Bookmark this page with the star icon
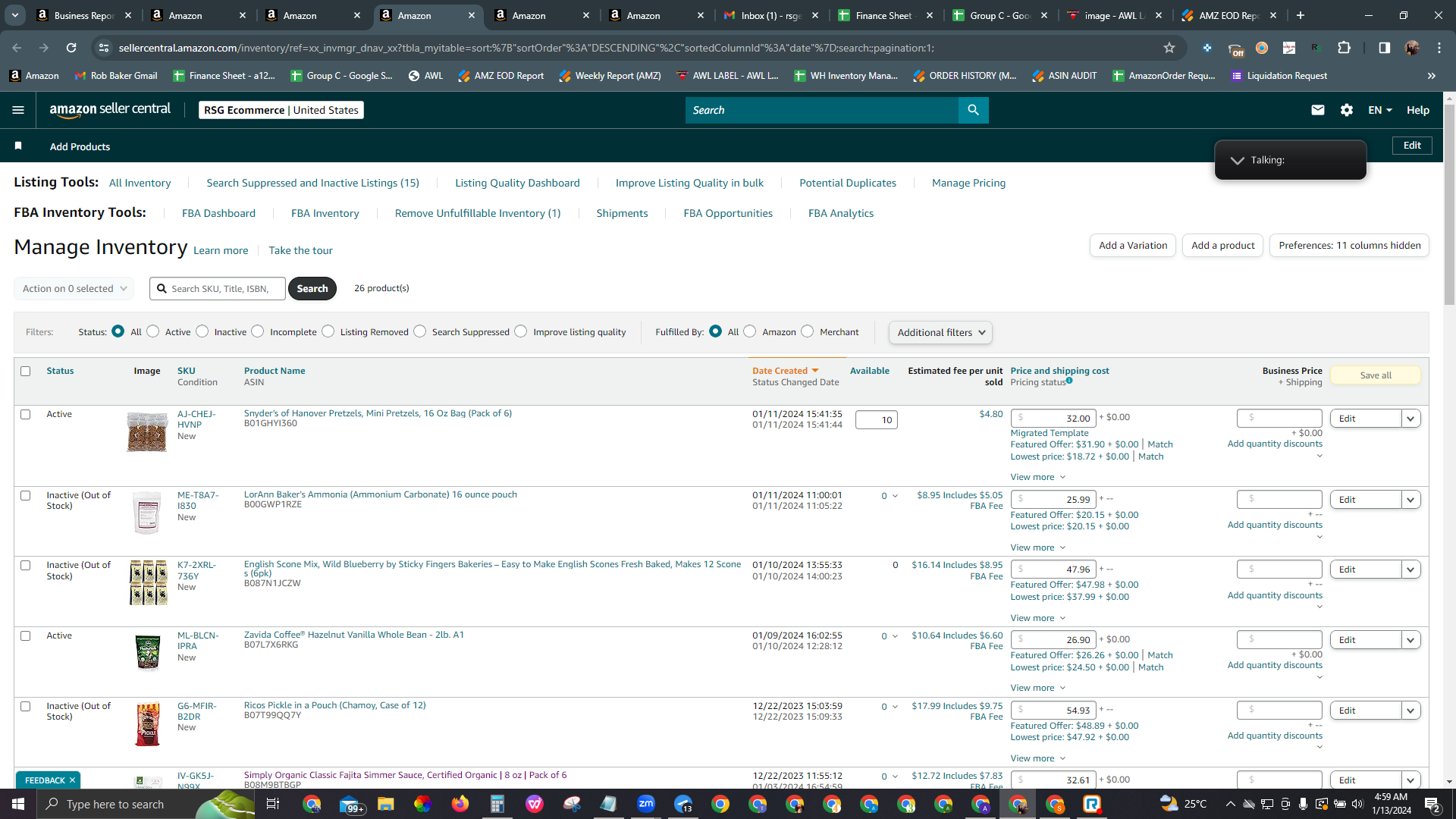The image size is (1456, 819). 1169,48
